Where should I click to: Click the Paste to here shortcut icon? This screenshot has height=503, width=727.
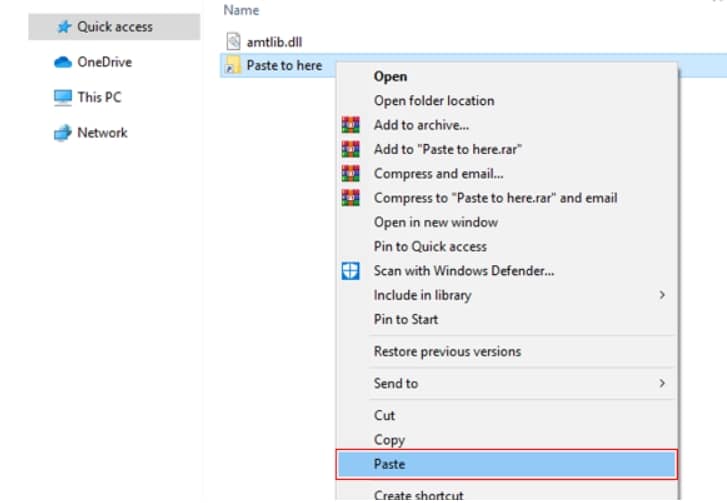pyautogui.click(x=233, y=66)
